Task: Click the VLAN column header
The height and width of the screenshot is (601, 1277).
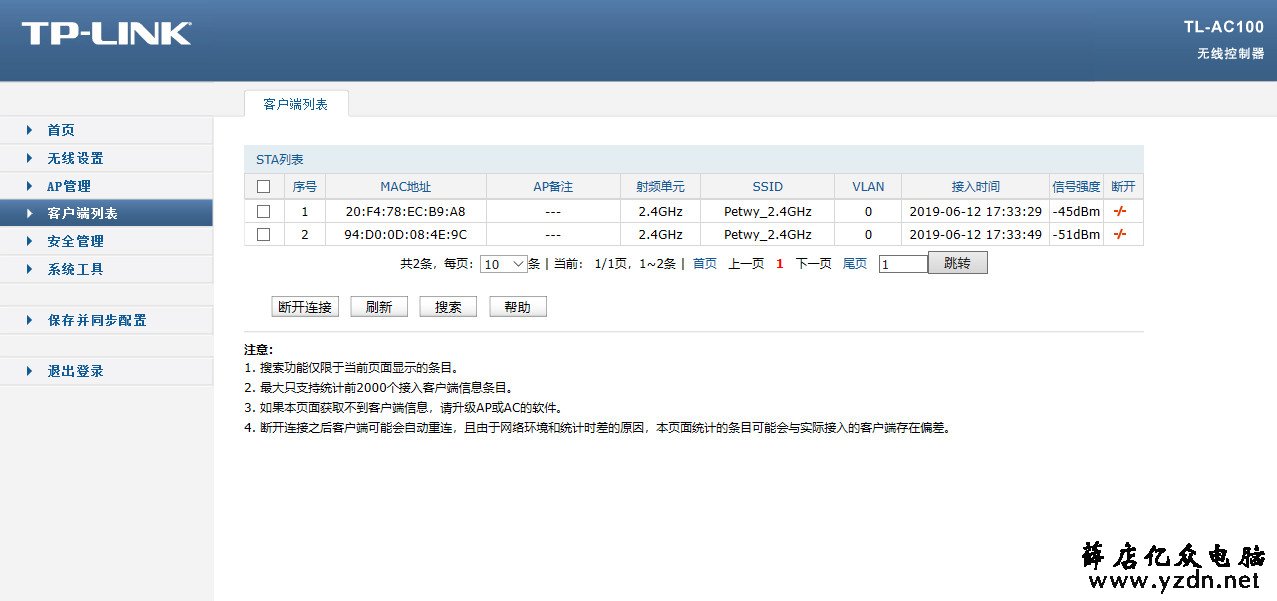Action: click(x=868, y=187)
